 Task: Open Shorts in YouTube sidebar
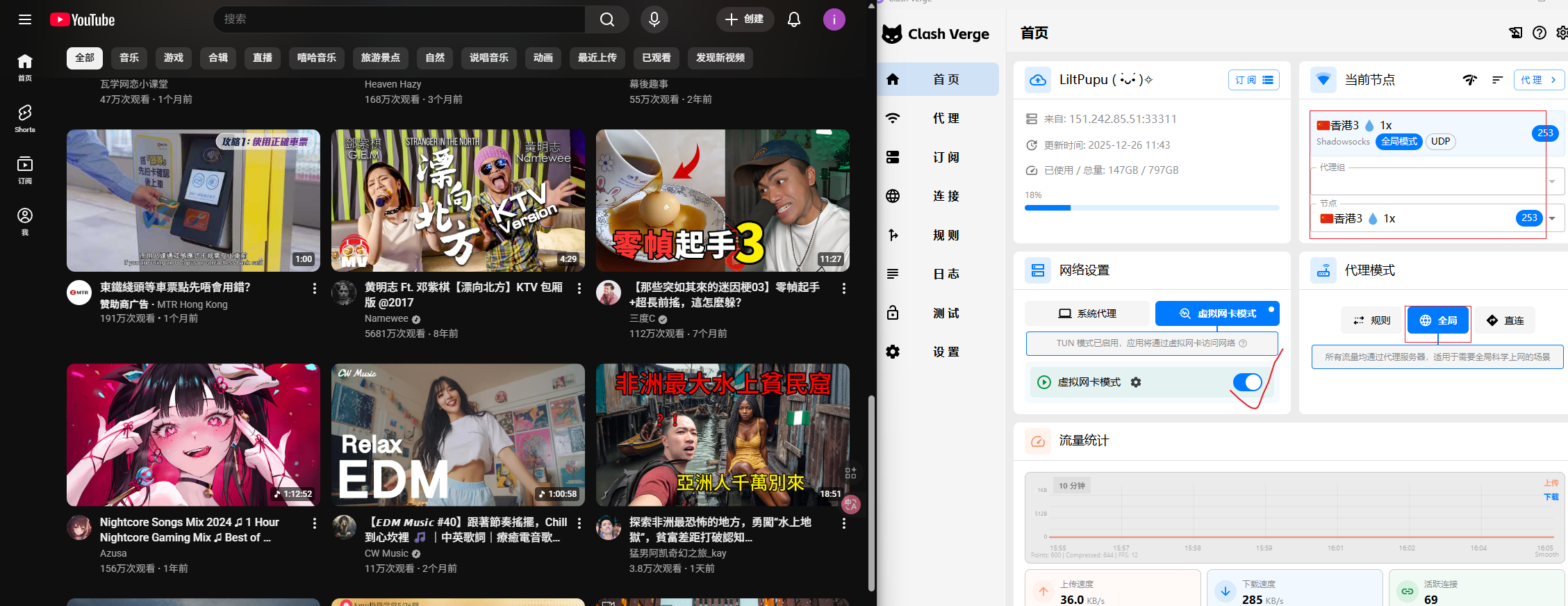(25, 118)
